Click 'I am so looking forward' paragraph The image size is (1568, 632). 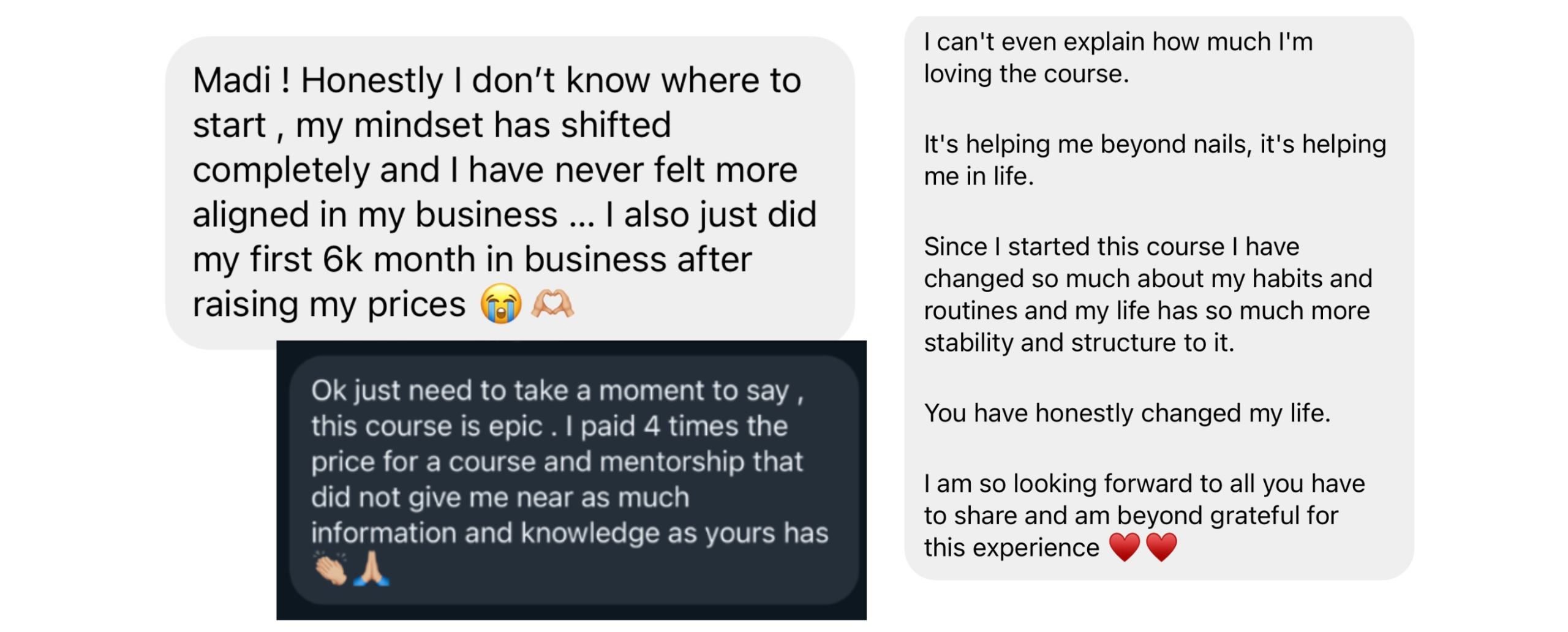(x=1144, y=515)
